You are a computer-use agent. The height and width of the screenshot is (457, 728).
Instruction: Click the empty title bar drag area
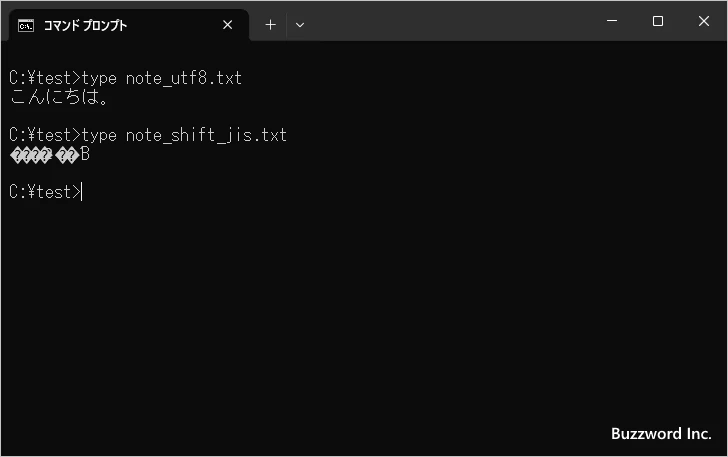[450, 21]
